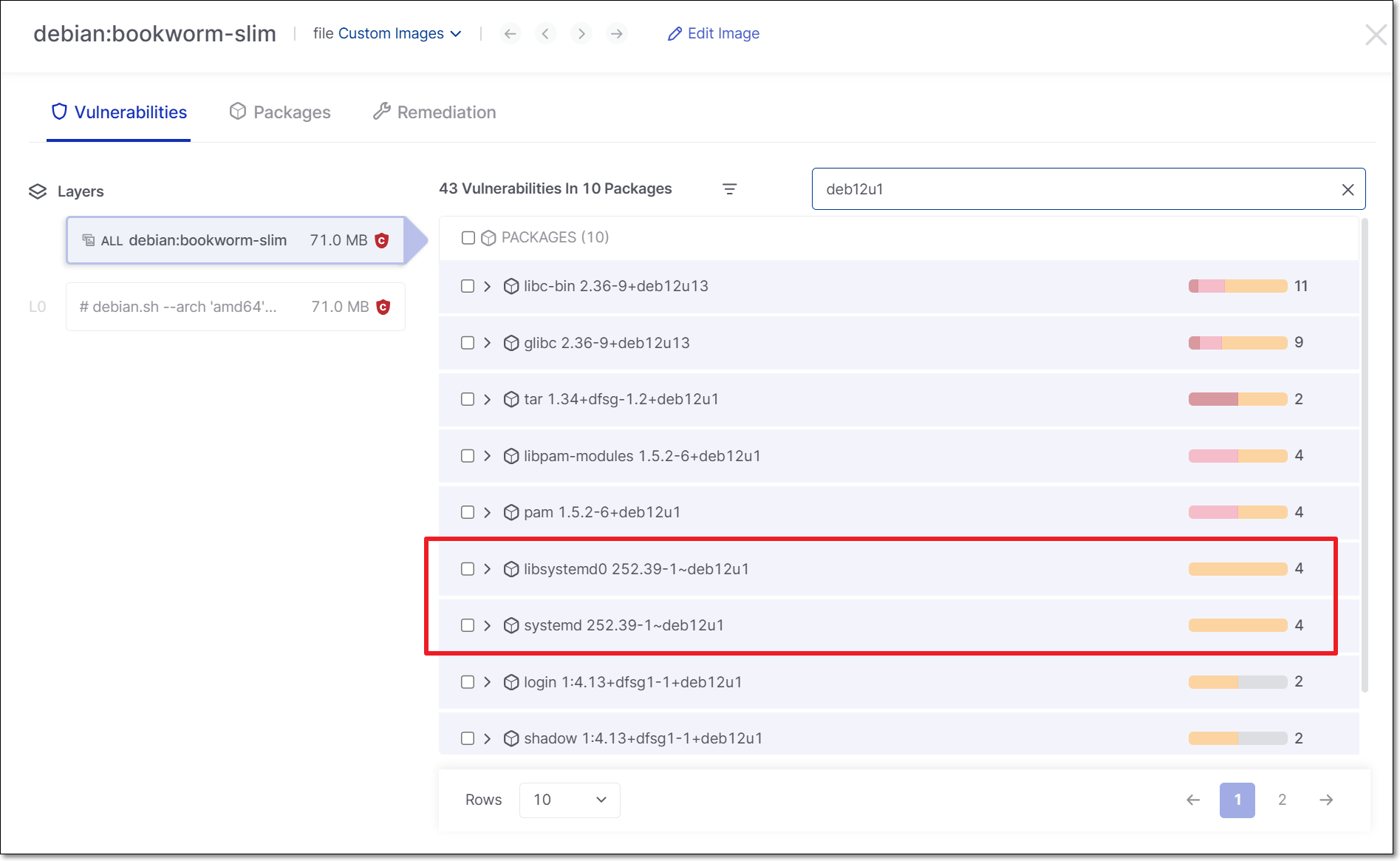Select all packages with header checkbox

pos(468,237)
